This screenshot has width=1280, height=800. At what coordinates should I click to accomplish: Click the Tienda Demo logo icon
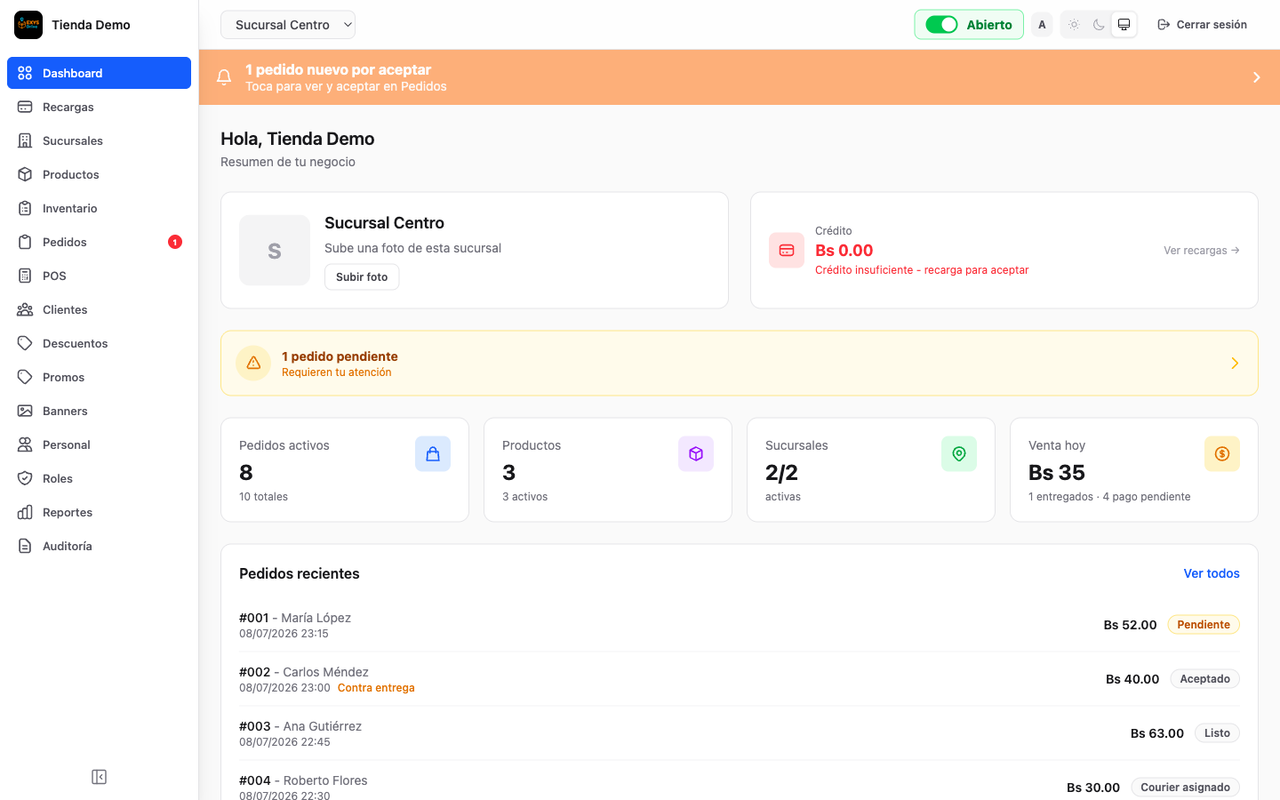point(28,25)
